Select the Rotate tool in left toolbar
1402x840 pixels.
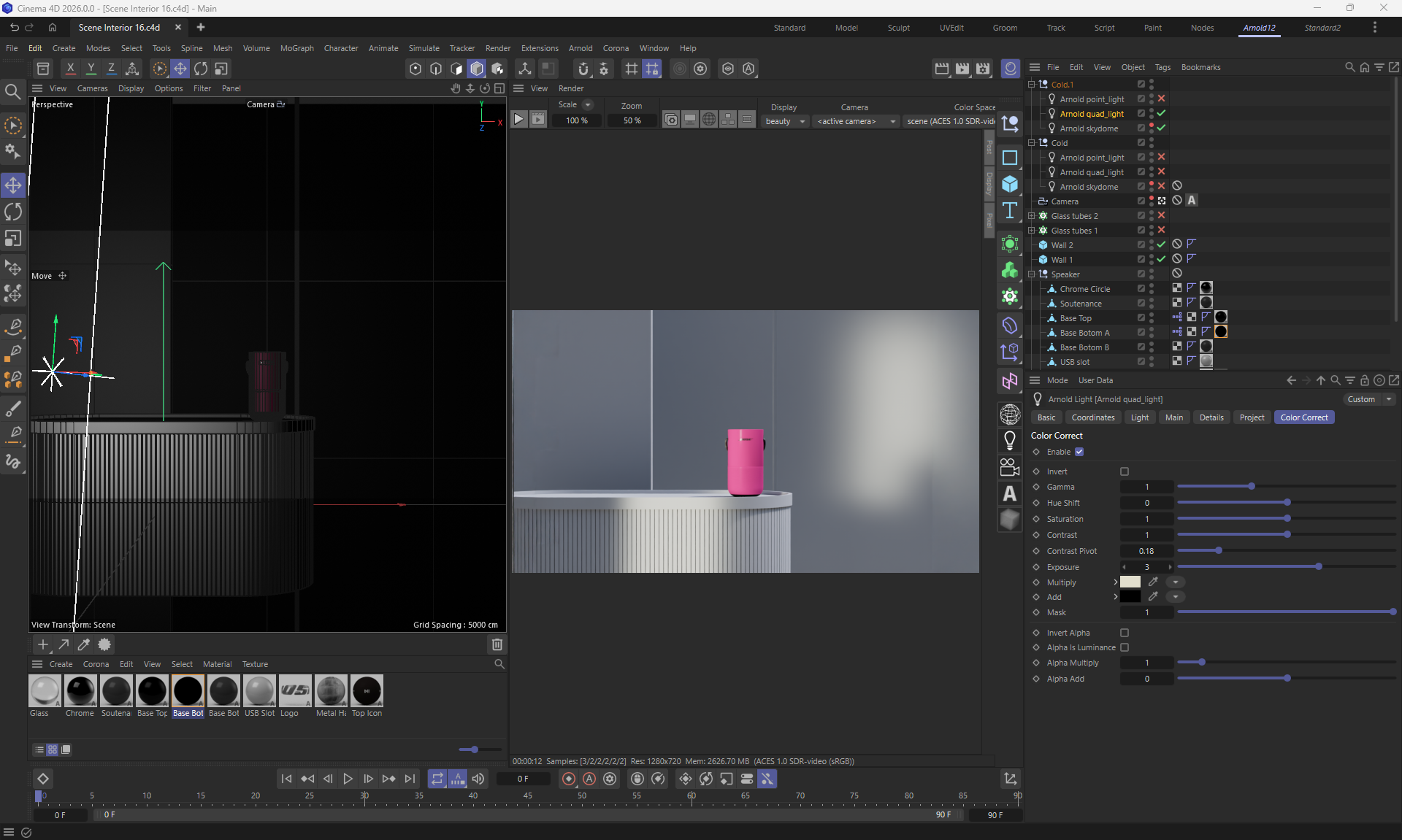[x=13, y=212]
